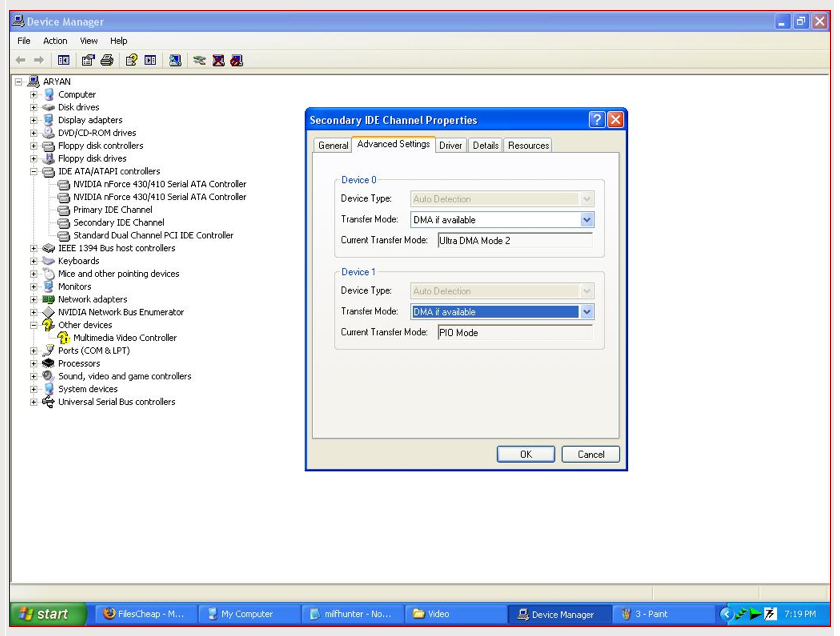
Task: Open the Properties toolbar icon
Action: (88, 60)
